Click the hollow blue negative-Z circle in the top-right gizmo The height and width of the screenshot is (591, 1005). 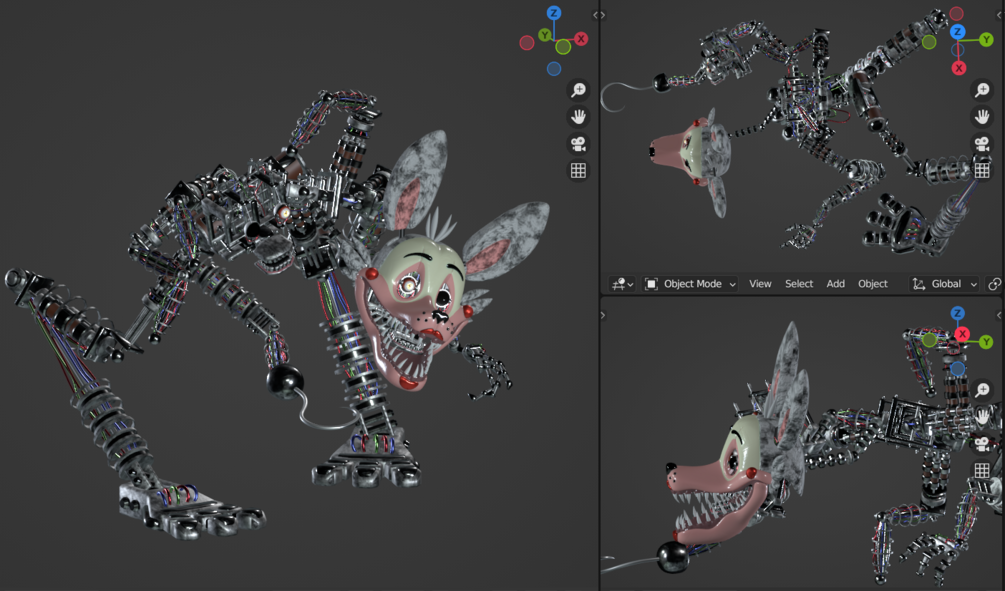click(958, 50)
